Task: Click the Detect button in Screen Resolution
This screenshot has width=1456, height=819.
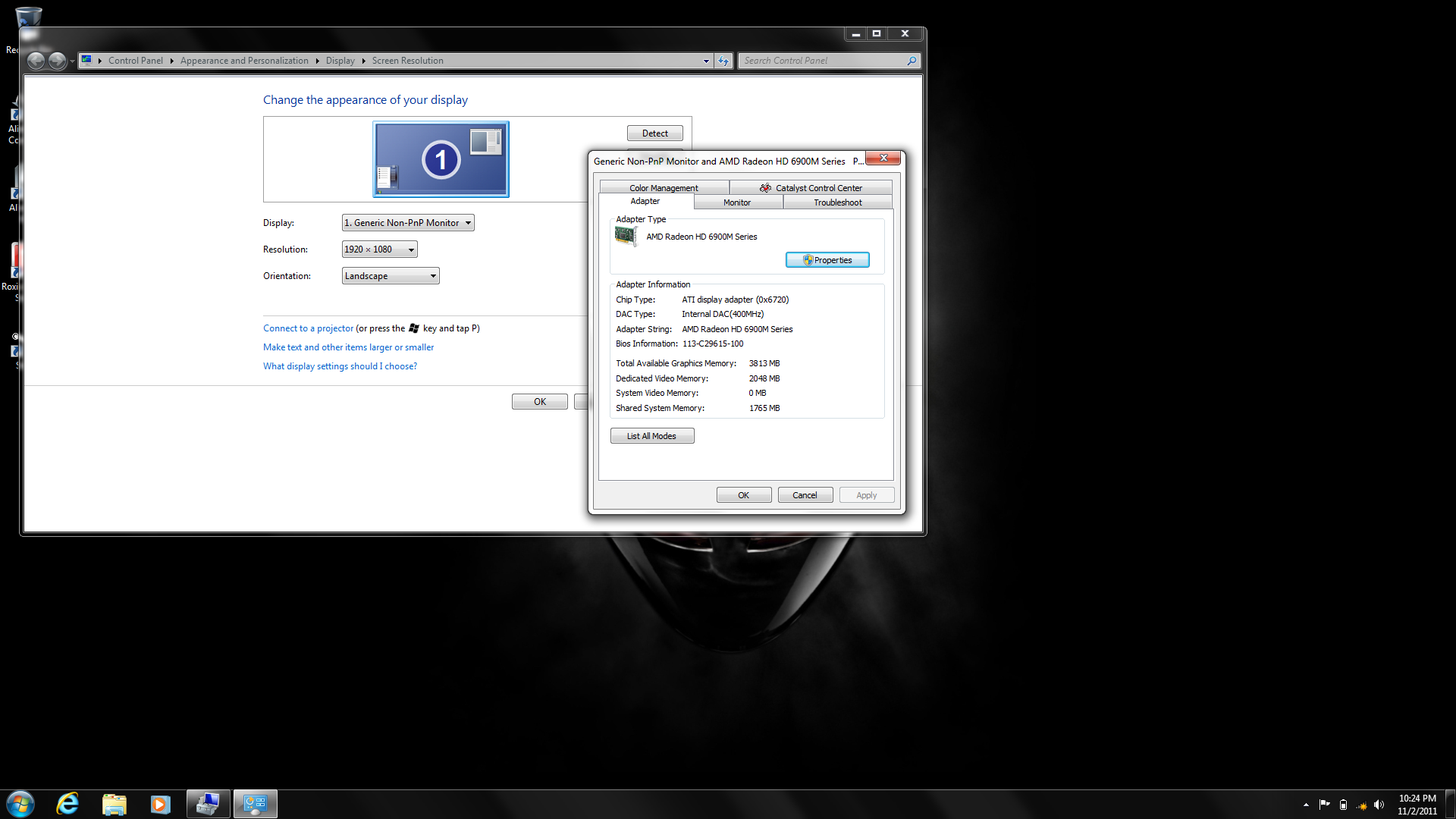Action: 655,133
